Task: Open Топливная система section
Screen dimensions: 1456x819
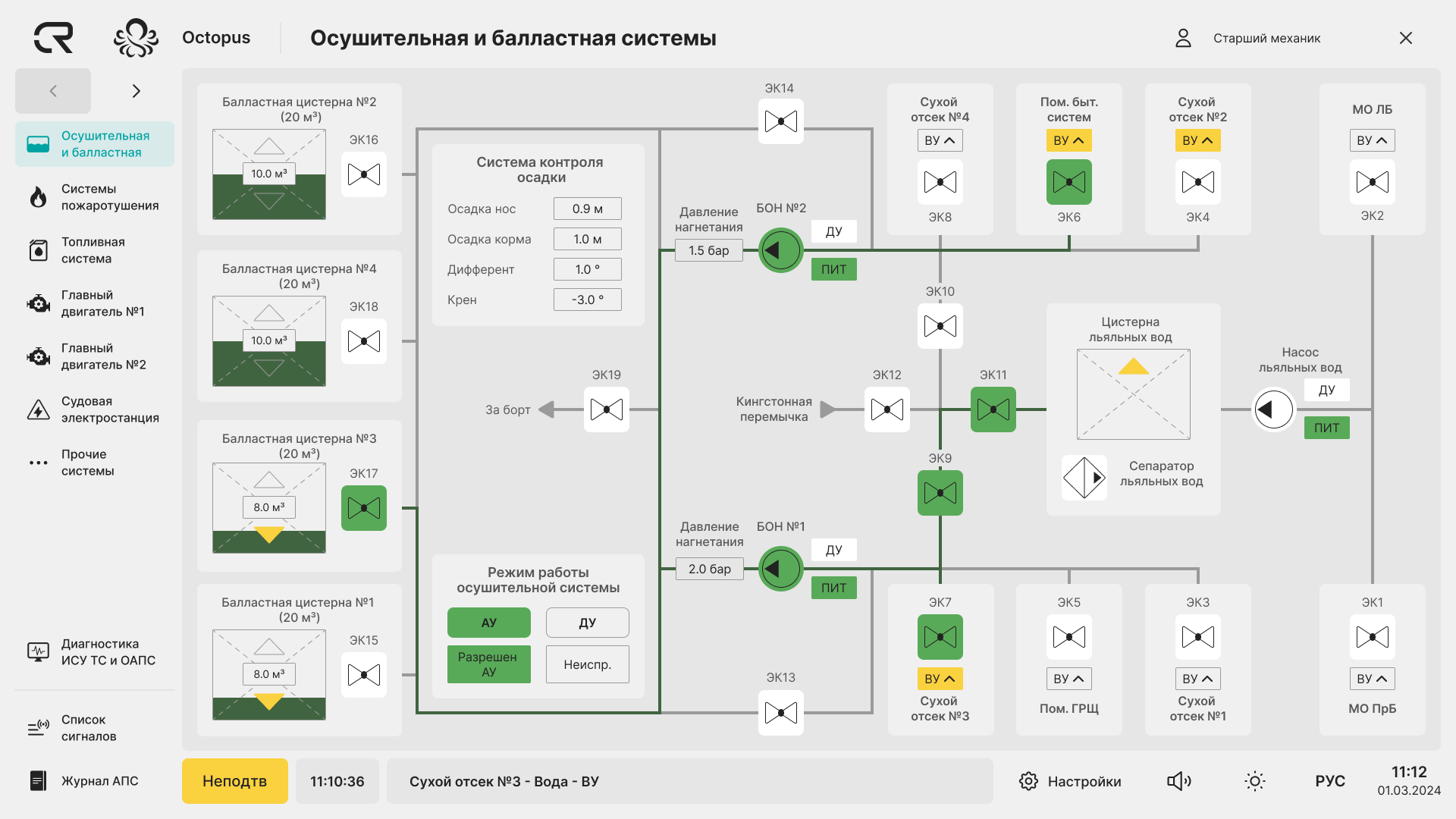Action: point(95,250)
